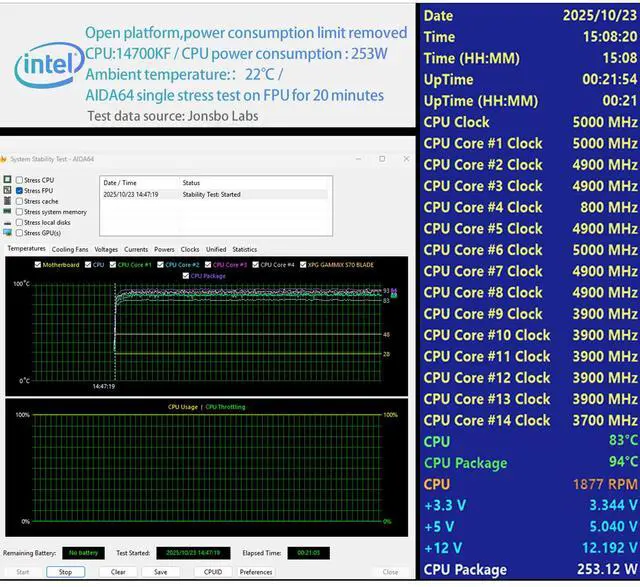Hide the CPU Package graph line
The height and width of the screenshot is (587, 640).
(185, 275)
